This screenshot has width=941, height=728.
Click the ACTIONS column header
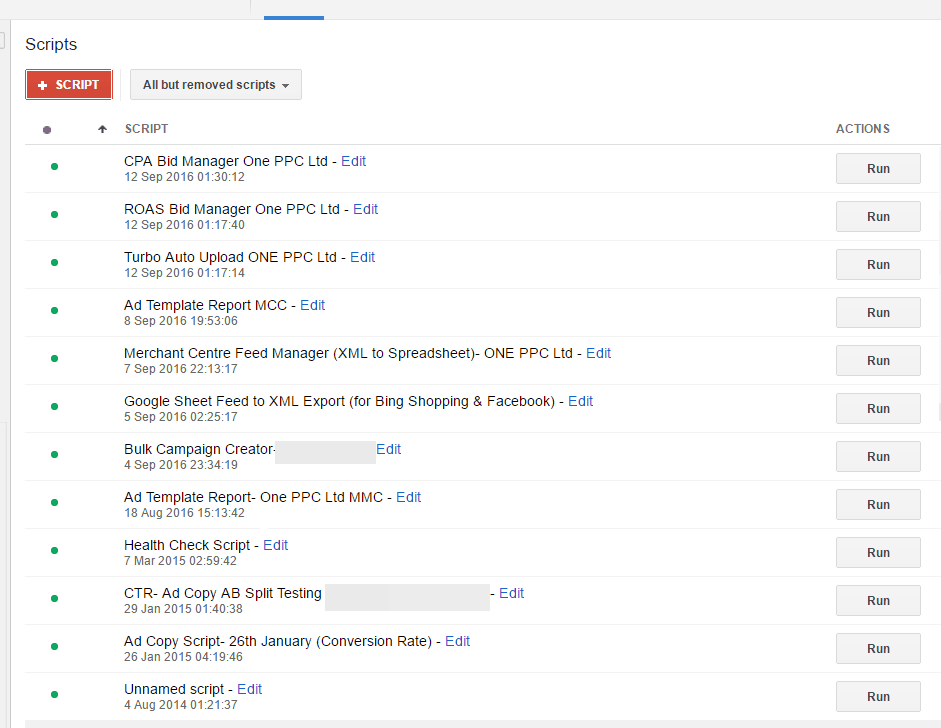tap(862, 129)
